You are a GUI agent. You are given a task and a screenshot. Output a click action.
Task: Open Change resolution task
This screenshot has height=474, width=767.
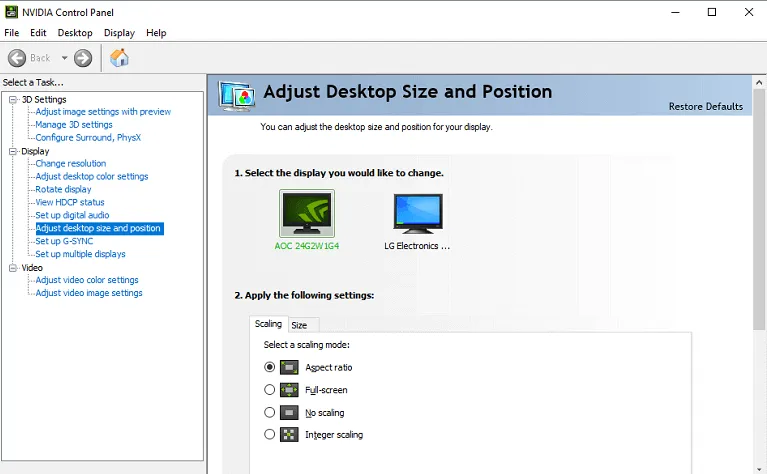click(70, 163)
